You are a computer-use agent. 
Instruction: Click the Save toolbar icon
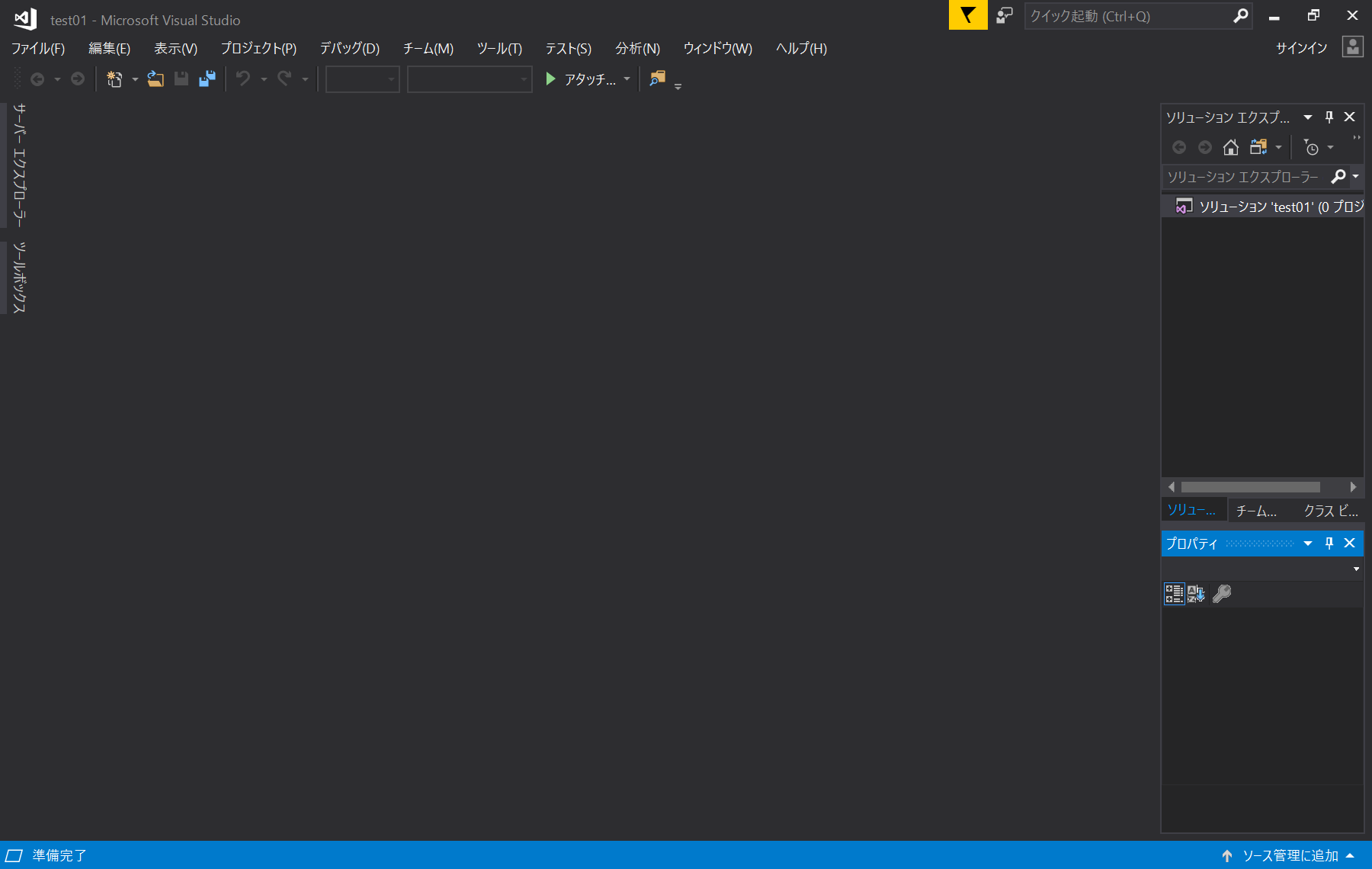(181, 79)
